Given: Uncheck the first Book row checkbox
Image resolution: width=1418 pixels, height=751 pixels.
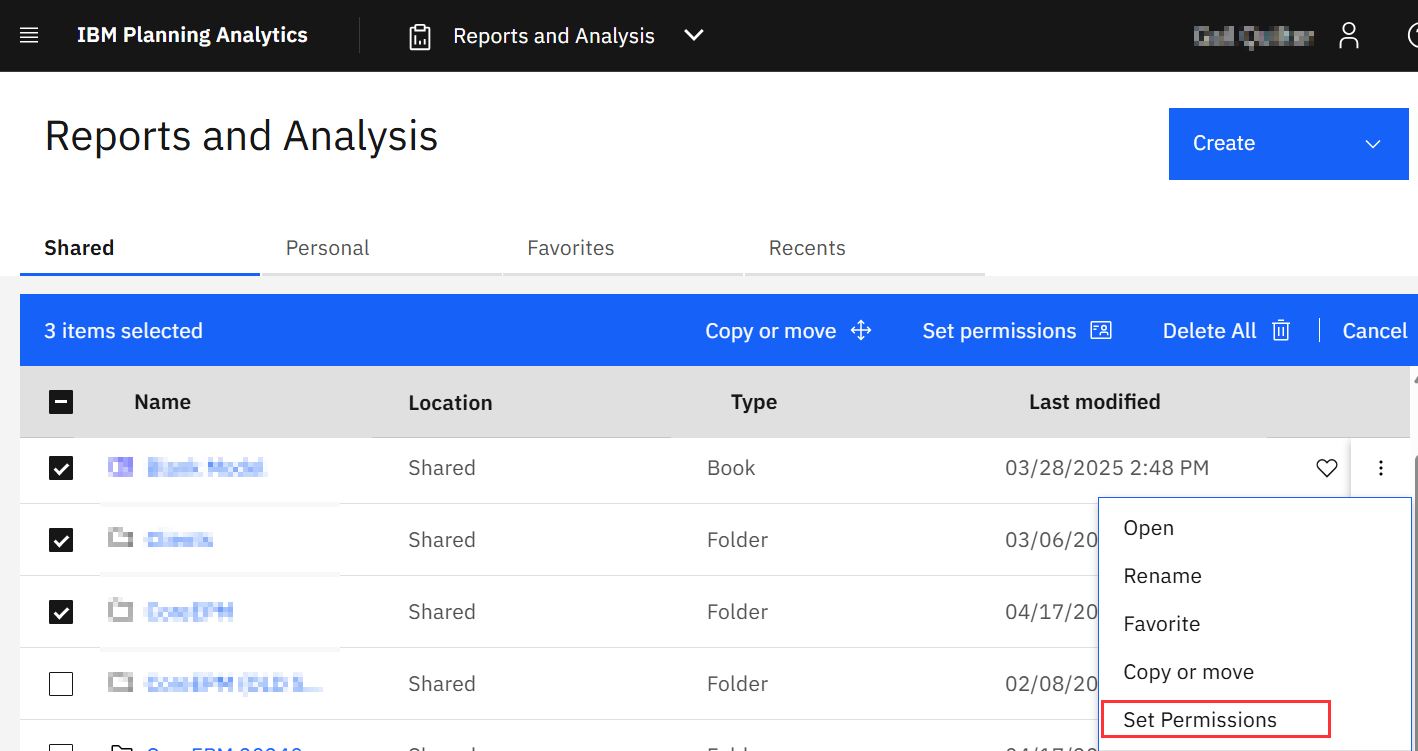Looking at the screenshot, I should (61, 468).
